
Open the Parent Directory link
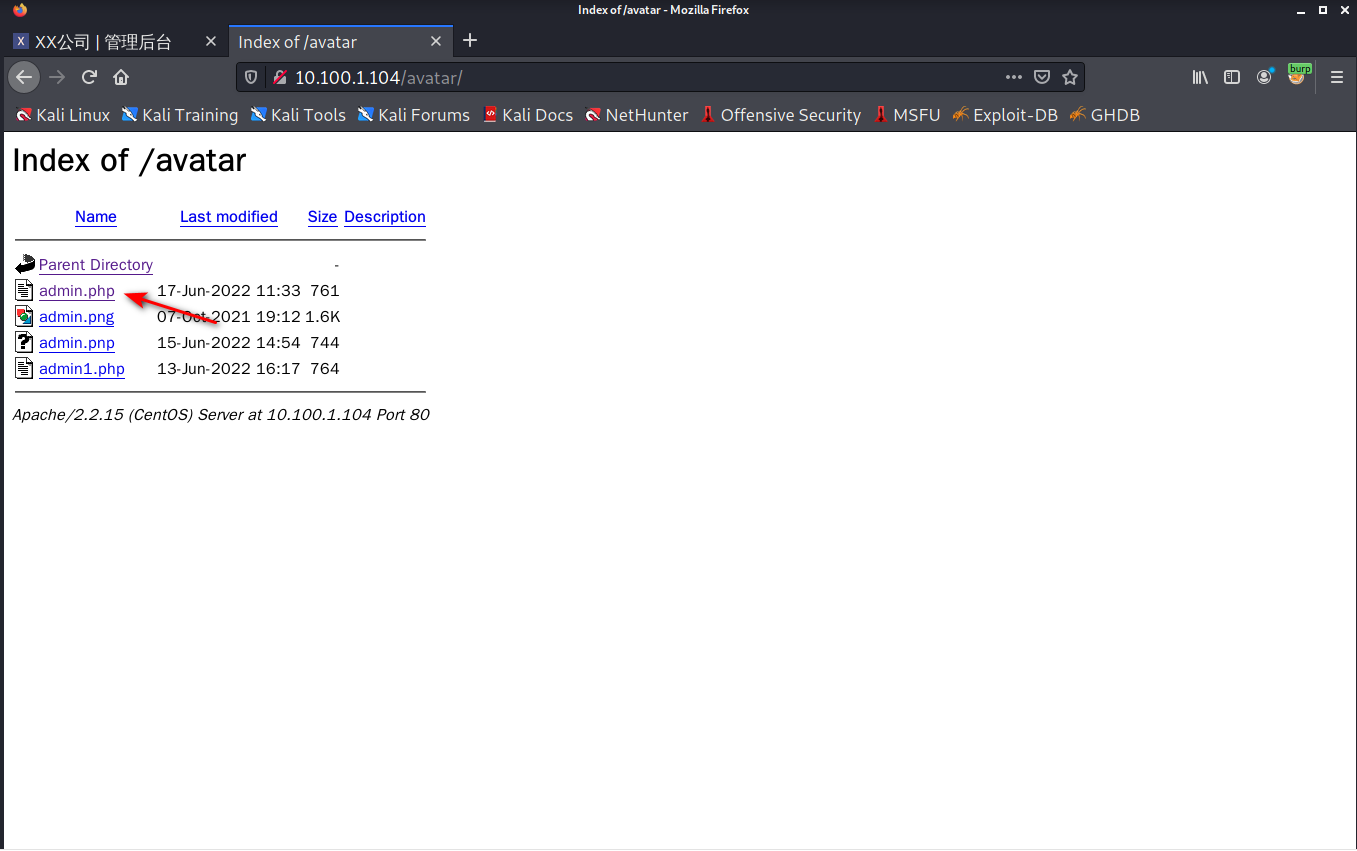point(96,265)
